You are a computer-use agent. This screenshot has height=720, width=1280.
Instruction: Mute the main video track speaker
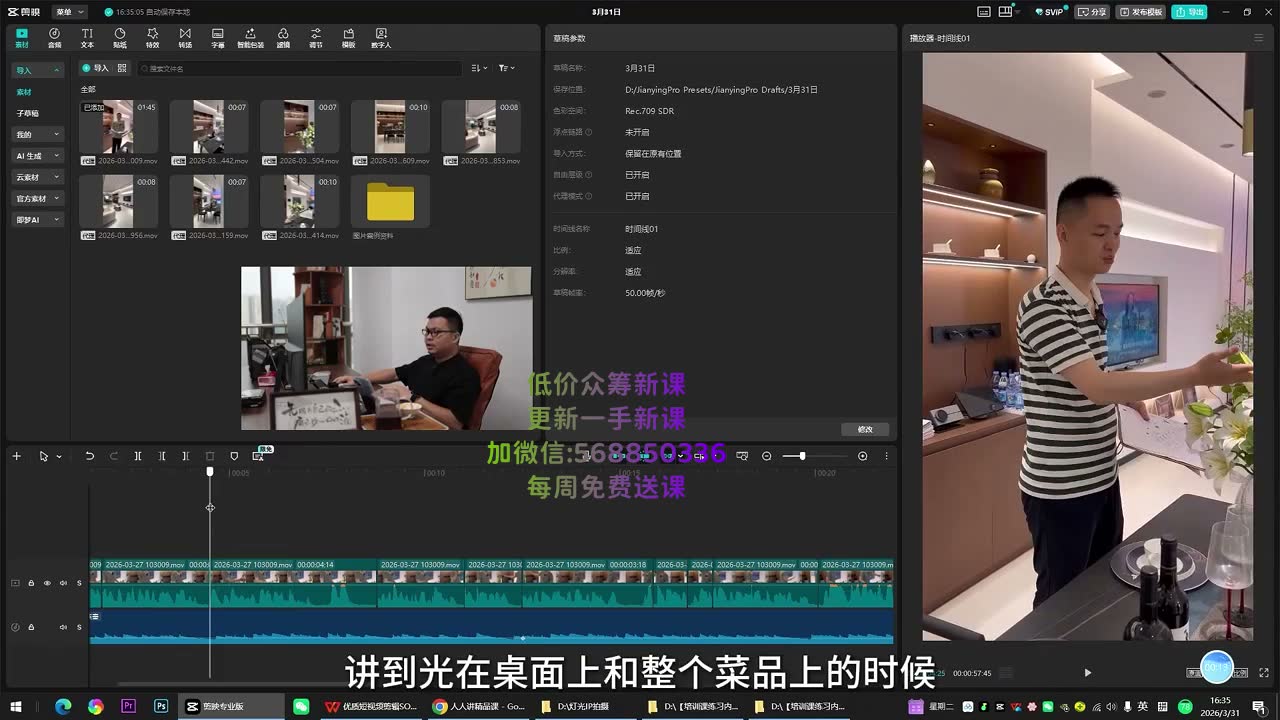(x=63, y=583)
